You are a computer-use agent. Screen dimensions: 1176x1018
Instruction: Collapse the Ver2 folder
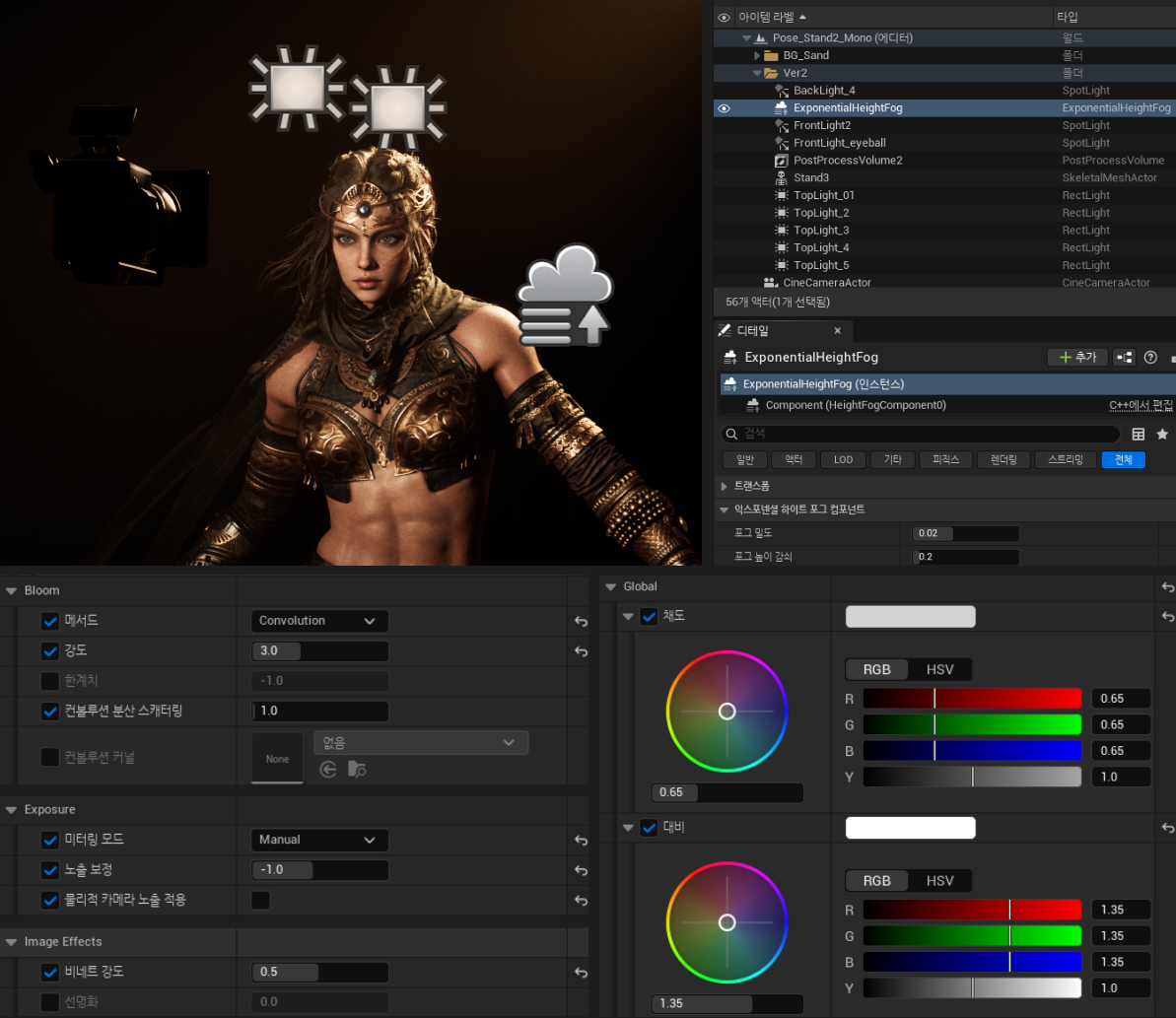click(757, 74)
